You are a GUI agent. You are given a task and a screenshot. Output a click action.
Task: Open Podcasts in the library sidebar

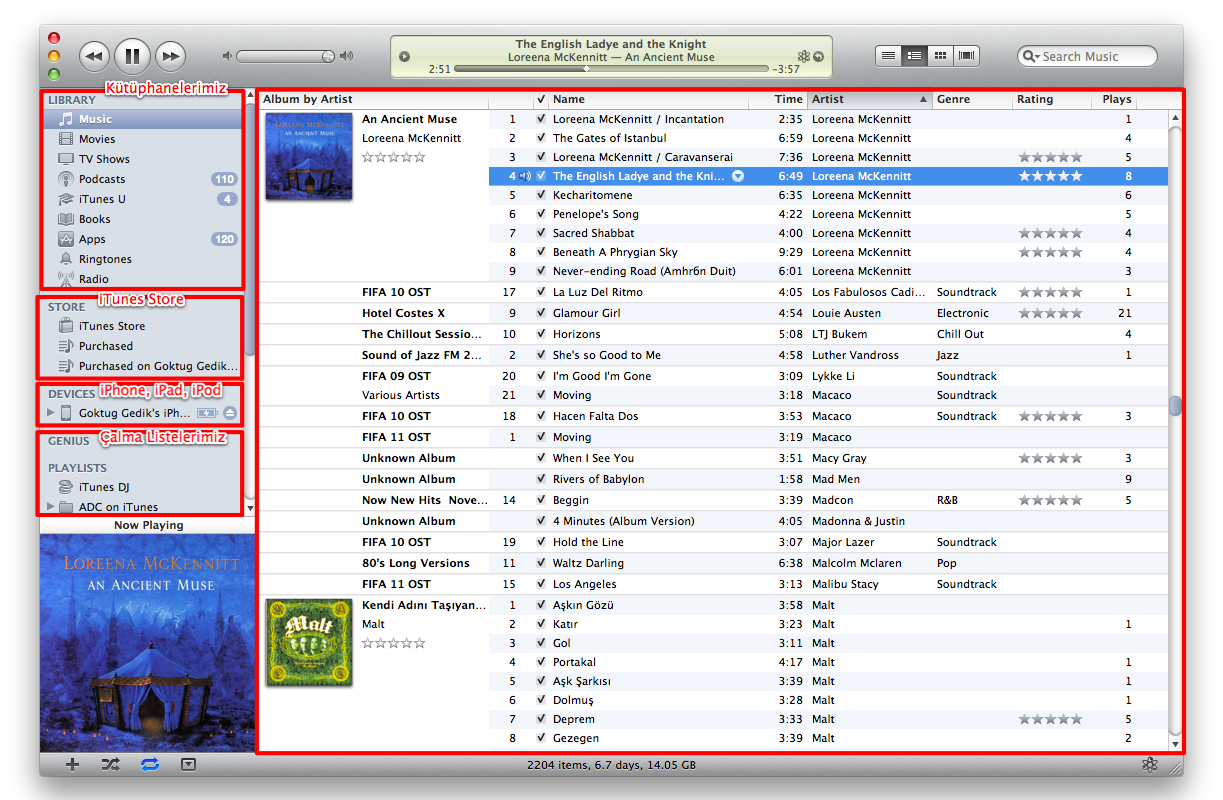pyautogui.click(x=102, y=179)
